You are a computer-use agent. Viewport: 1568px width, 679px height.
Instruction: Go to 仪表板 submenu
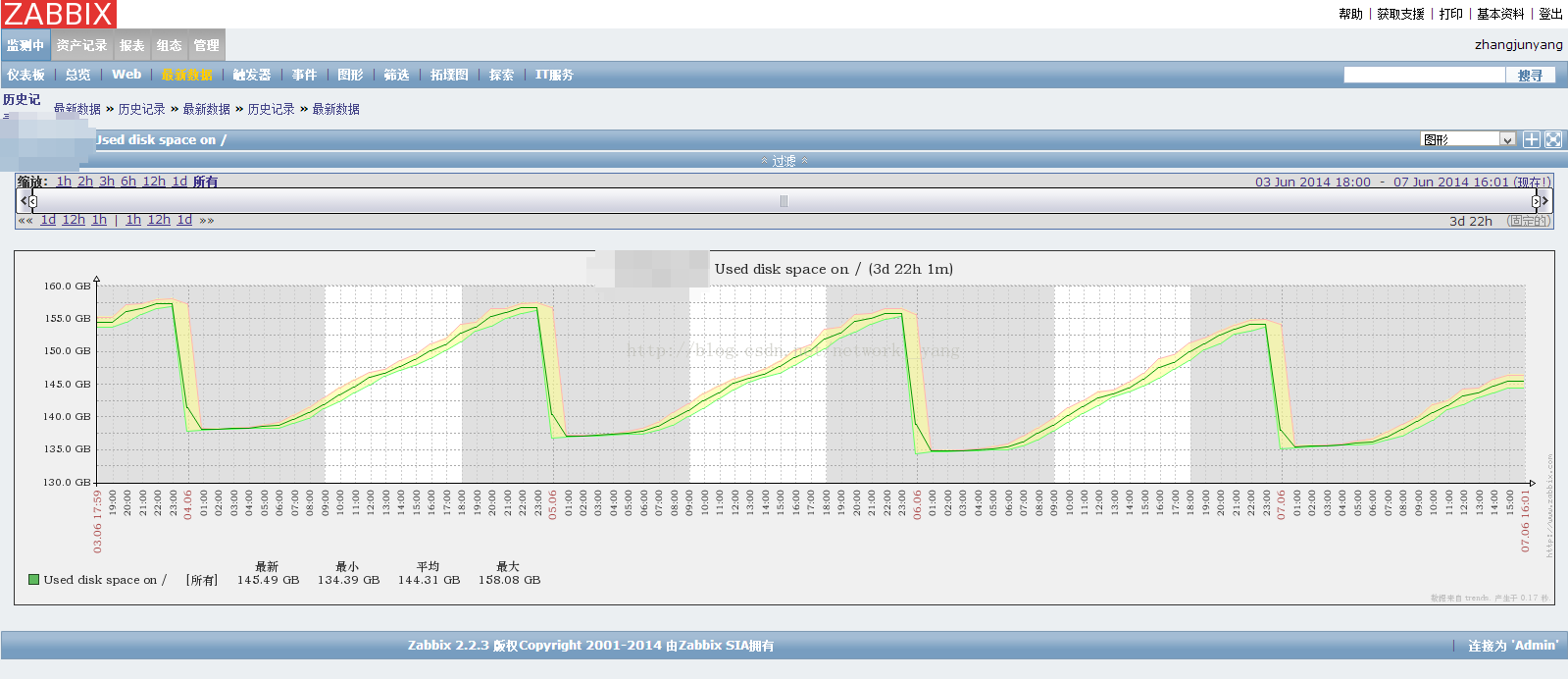[x=25, y=75]
